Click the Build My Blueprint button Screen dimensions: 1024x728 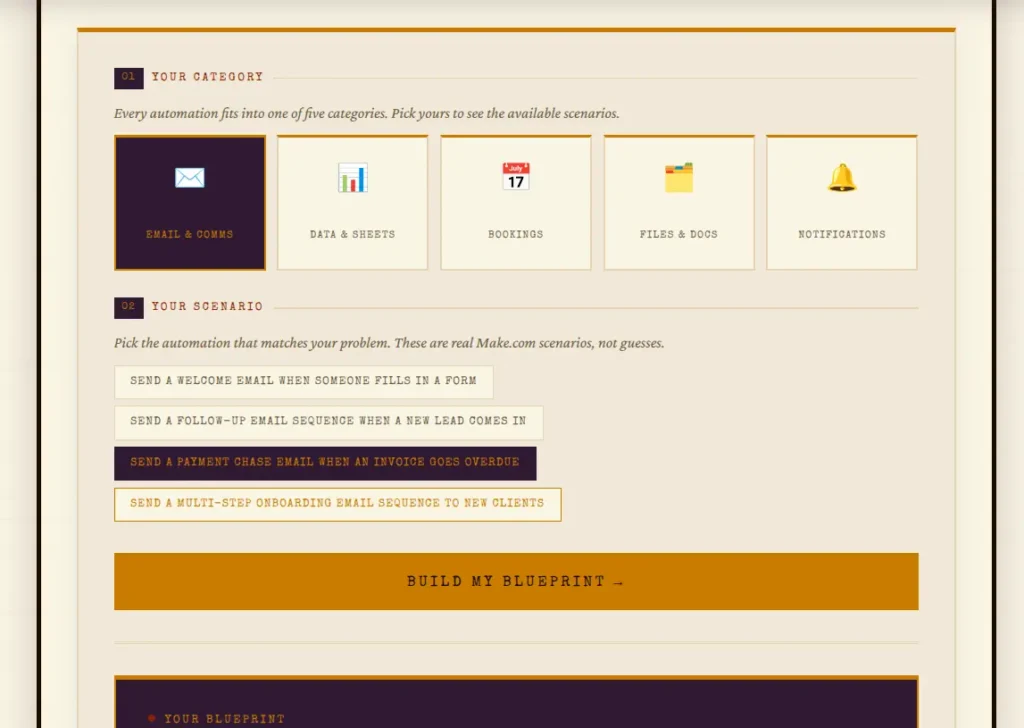pos(516,581)
